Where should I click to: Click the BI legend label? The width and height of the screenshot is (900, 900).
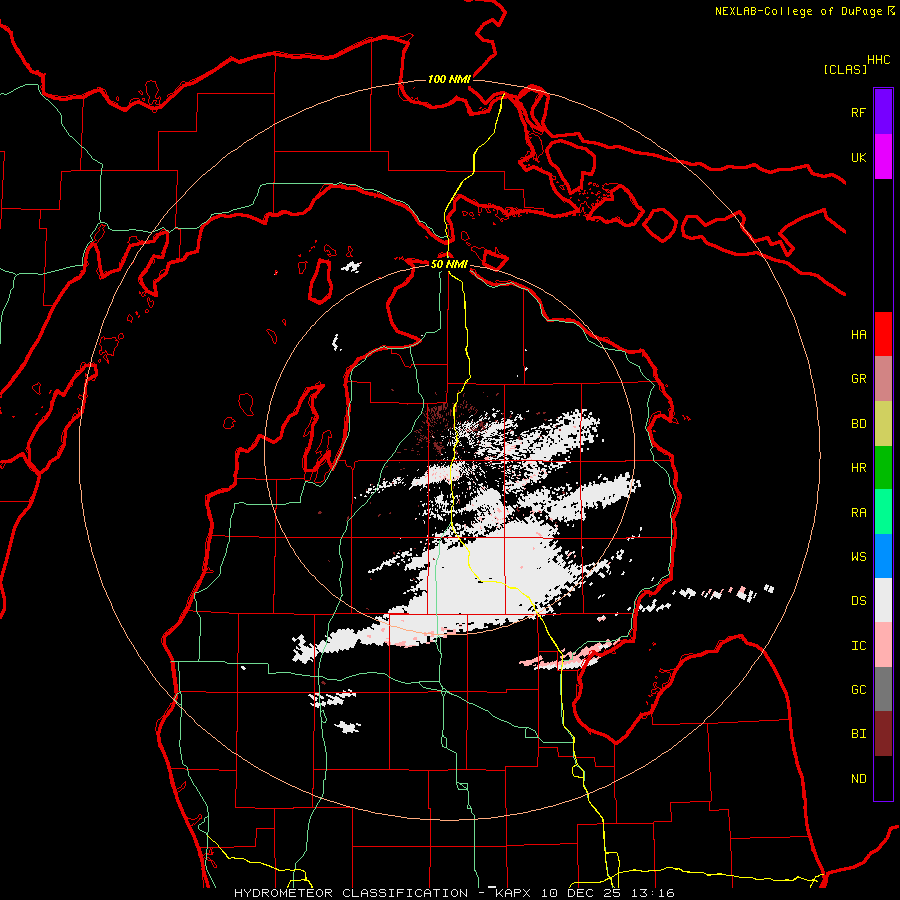(x=858, y=734)
